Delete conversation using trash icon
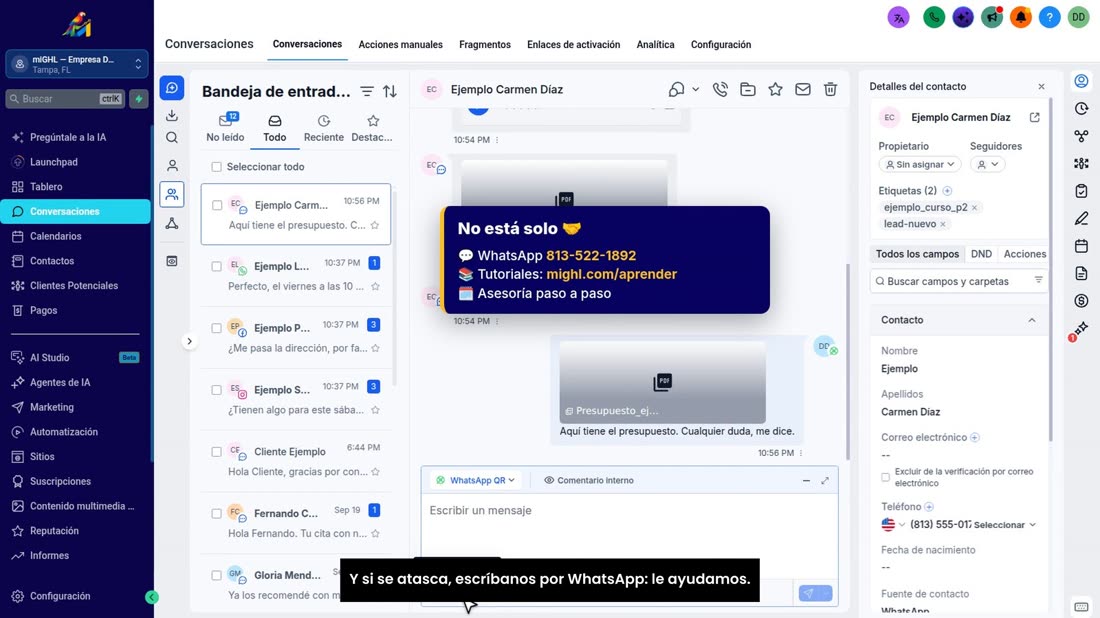 [831, 90]
